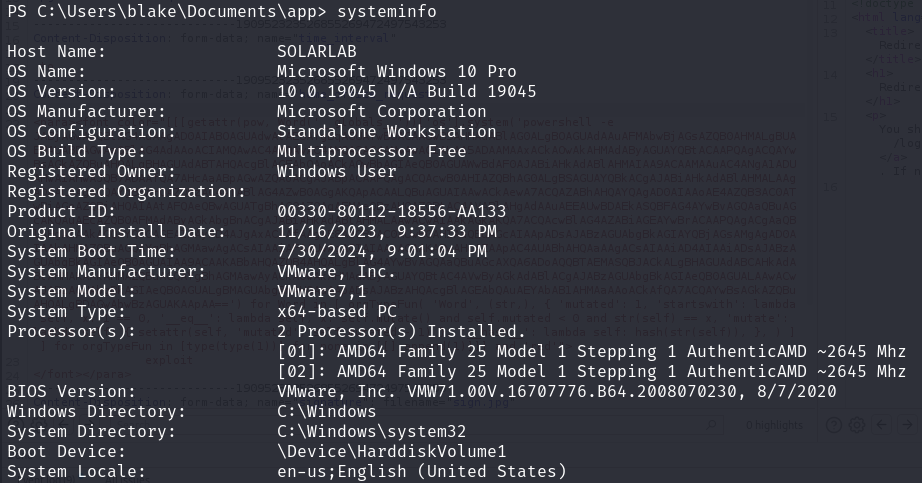The image size is (922, 483).
Task: Click the 'BIOS Version:' label
Action: 72,392
